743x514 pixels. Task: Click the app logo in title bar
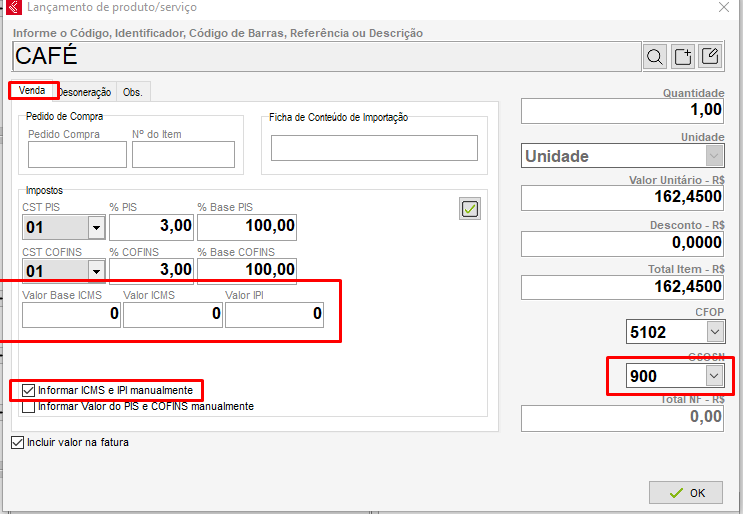13,8
